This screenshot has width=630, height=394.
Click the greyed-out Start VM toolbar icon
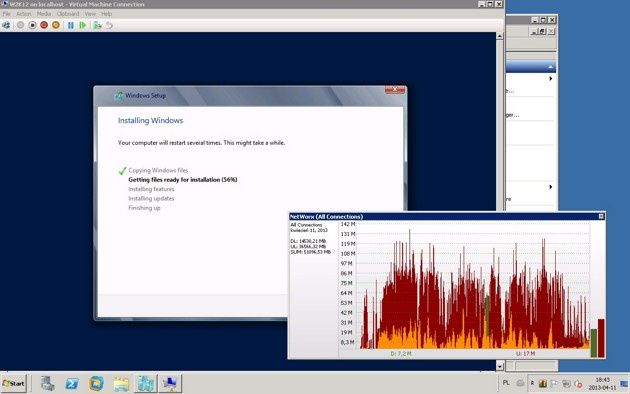coord(20,25)
